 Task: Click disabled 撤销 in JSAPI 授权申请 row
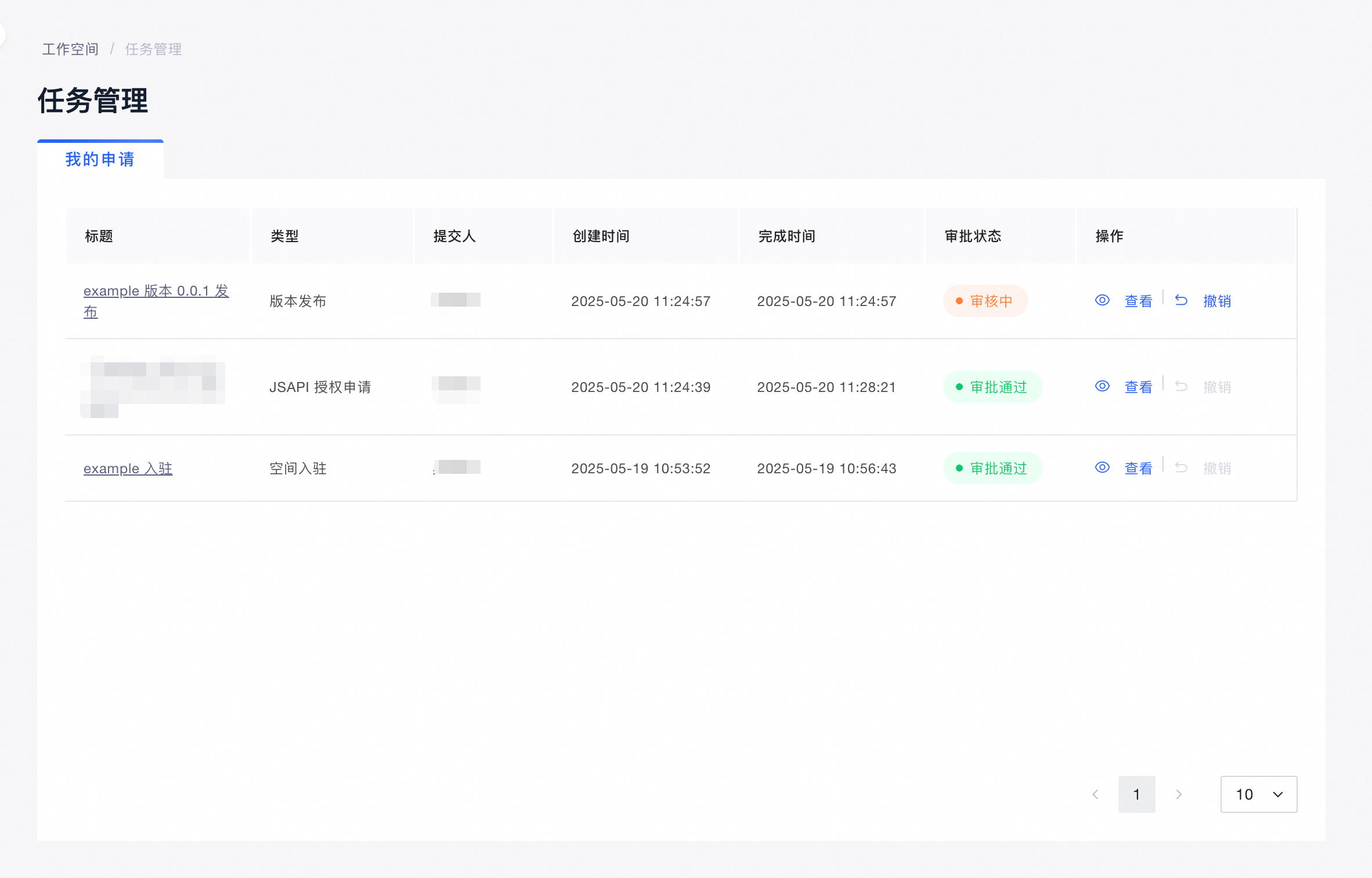(x=1217, y=387)
